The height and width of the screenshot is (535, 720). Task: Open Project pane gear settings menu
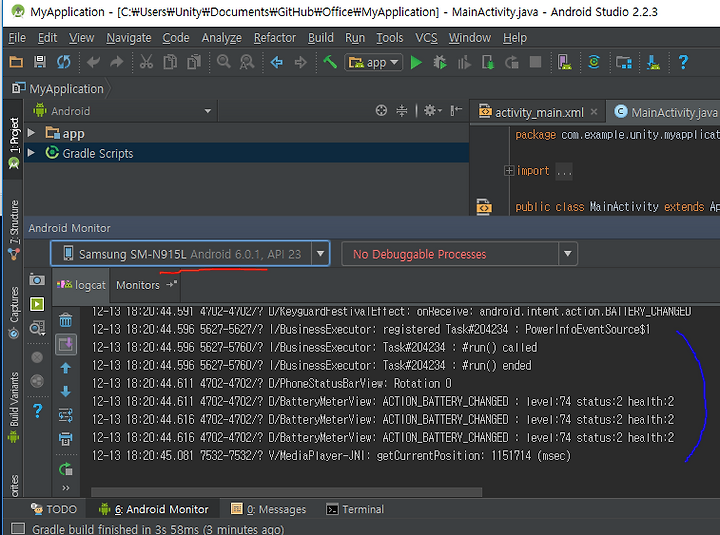(x=432, y=111)
